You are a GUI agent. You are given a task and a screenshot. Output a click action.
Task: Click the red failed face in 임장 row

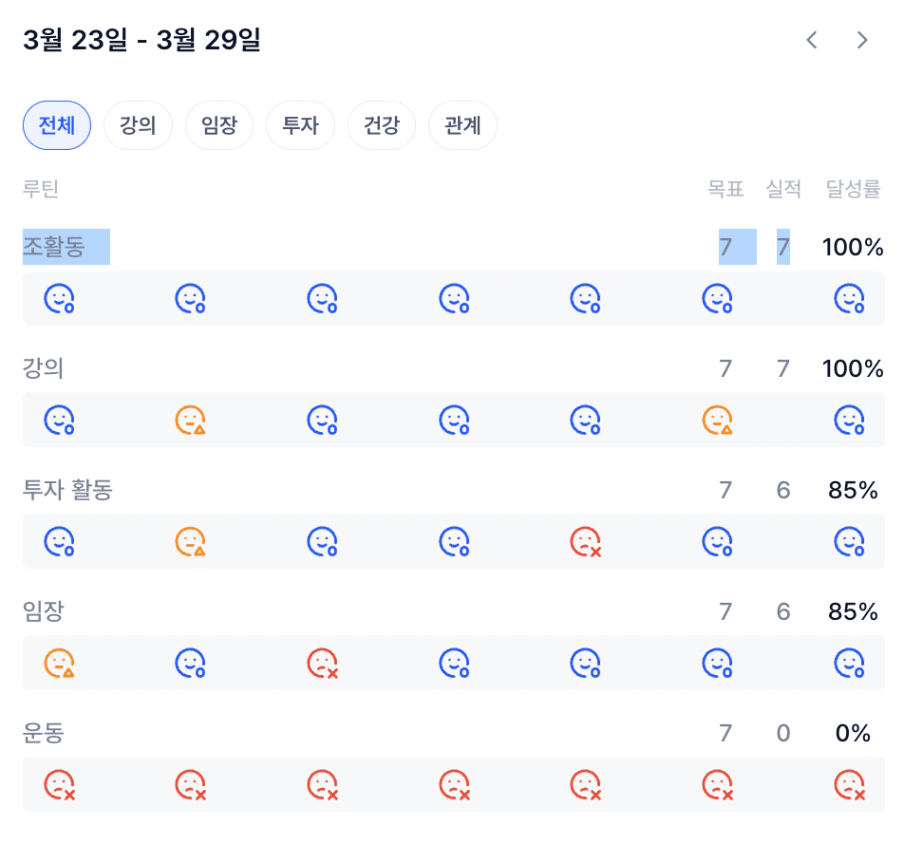point(322,663)
